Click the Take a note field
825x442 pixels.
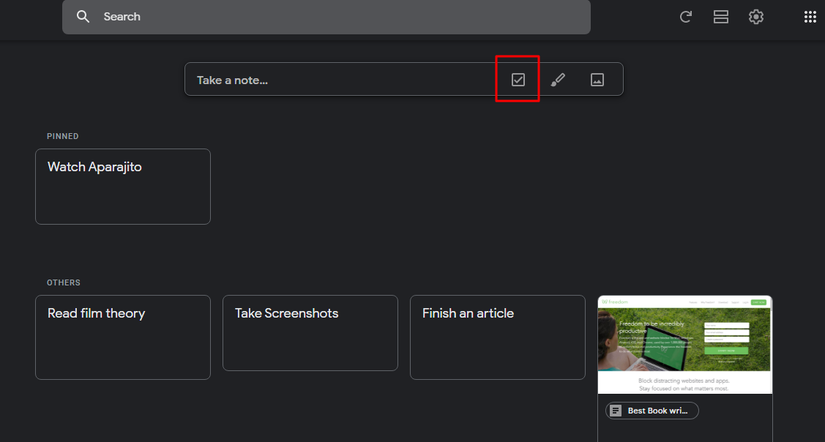pos(404,79)
